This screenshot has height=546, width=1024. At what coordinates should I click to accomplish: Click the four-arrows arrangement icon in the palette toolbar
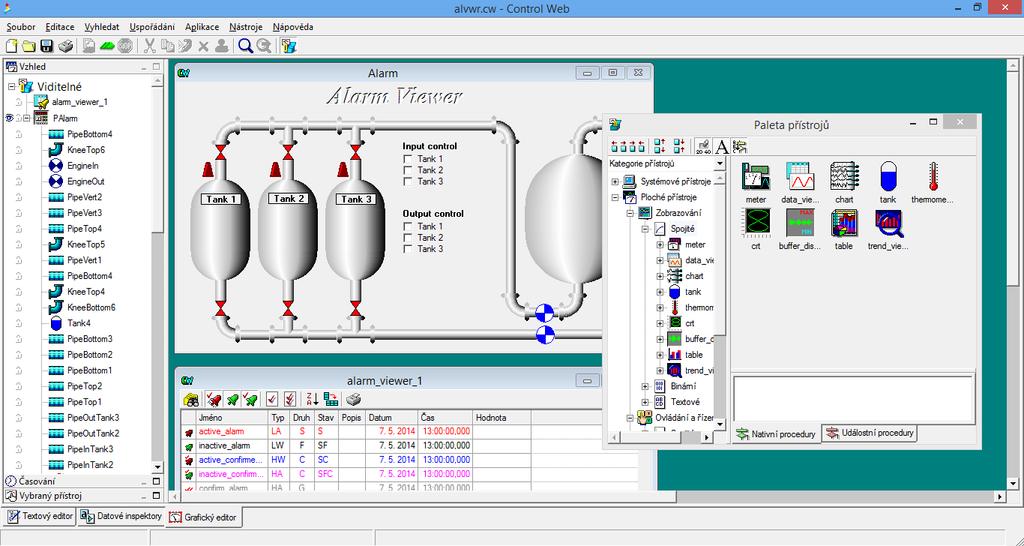pos(628,146)
